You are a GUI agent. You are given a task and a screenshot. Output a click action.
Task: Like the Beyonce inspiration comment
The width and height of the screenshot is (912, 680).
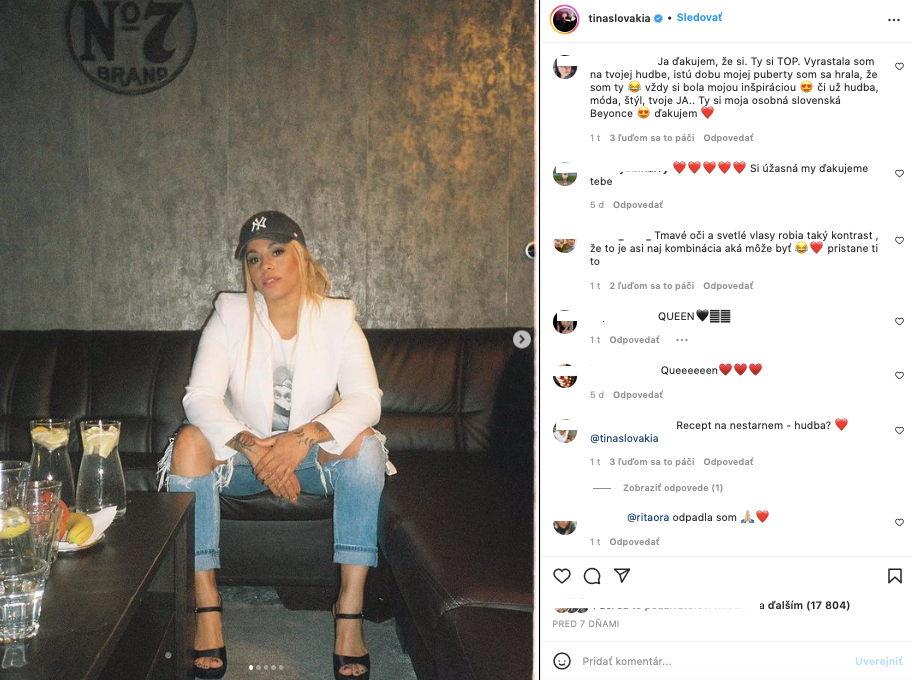(899, 66)
